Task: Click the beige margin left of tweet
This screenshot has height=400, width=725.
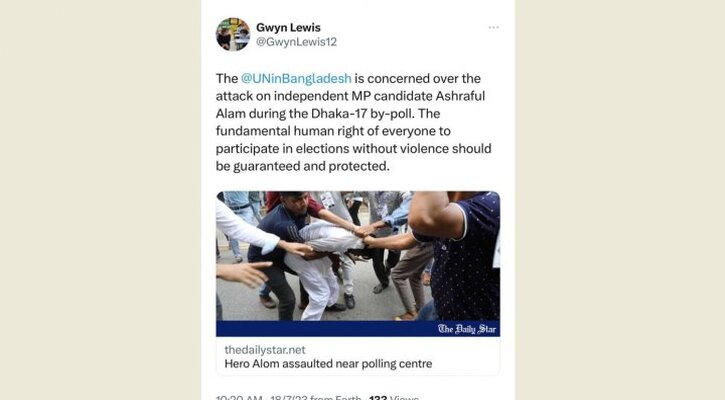Action: (x=100, y=200)
